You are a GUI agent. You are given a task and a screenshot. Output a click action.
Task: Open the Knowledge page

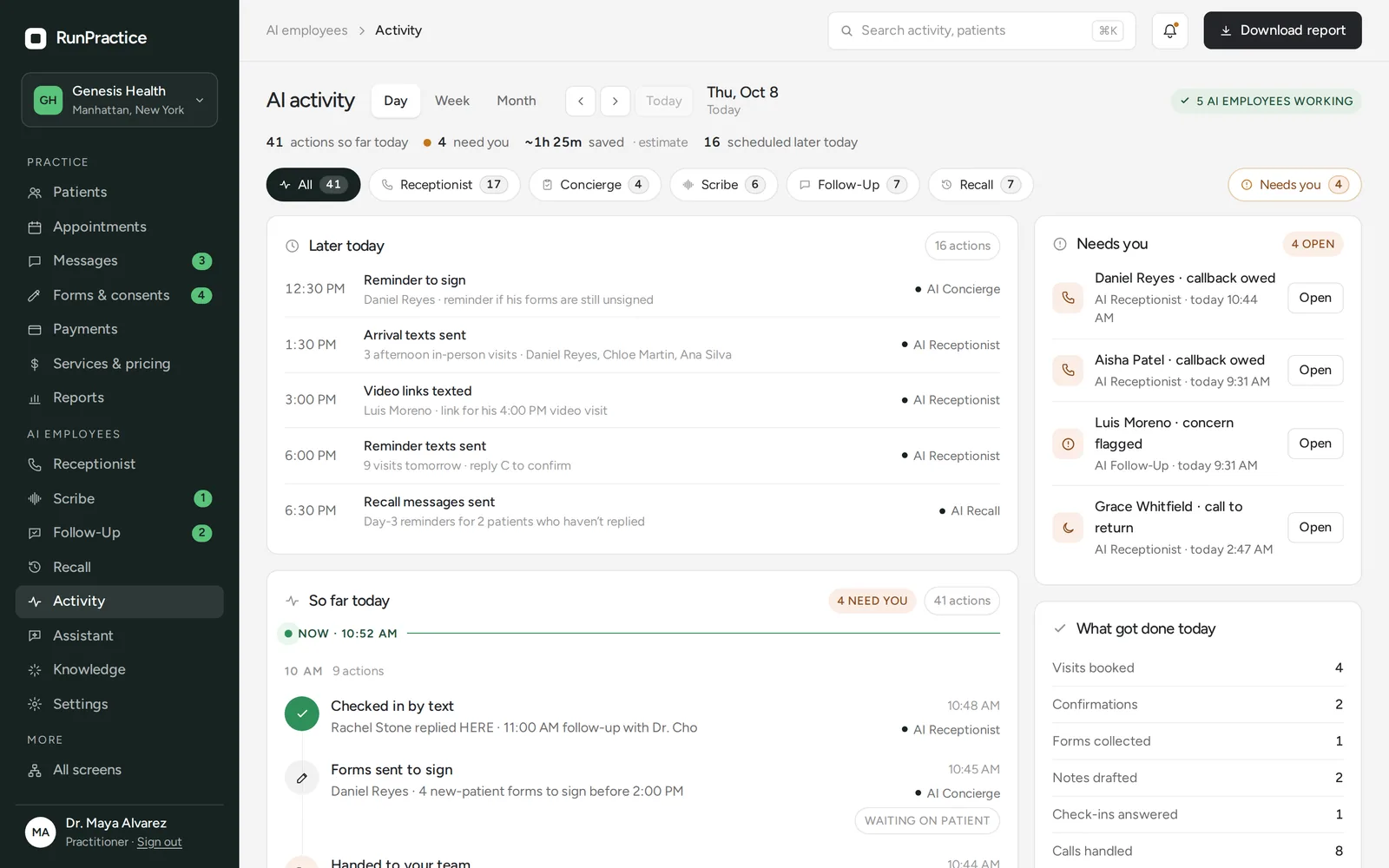tap(120, 669)
